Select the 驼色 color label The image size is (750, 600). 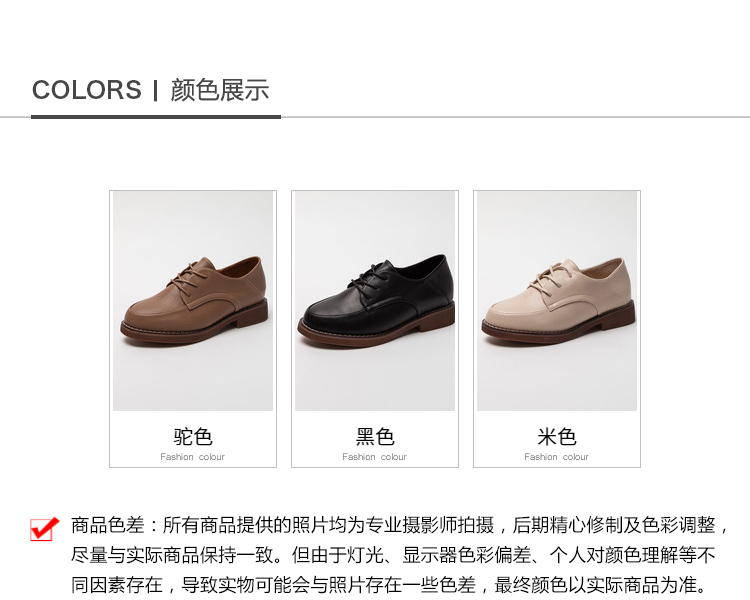click(x=193, y=437)
